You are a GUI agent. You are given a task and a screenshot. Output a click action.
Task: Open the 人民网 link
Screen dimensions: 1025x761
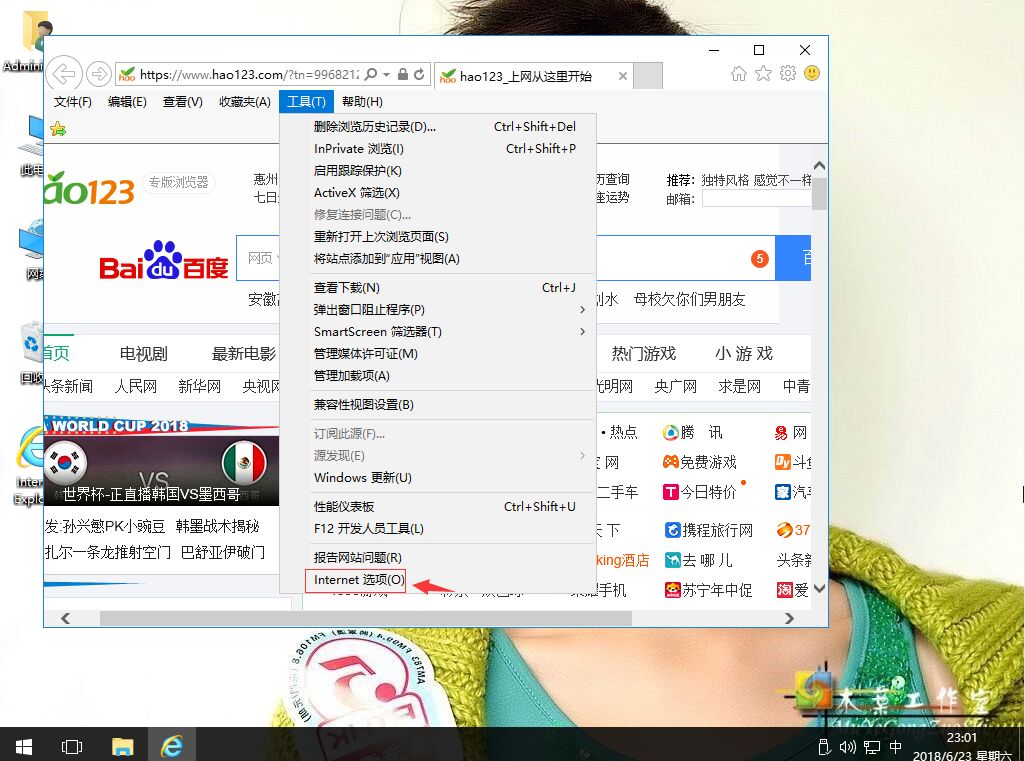(136, 386)
